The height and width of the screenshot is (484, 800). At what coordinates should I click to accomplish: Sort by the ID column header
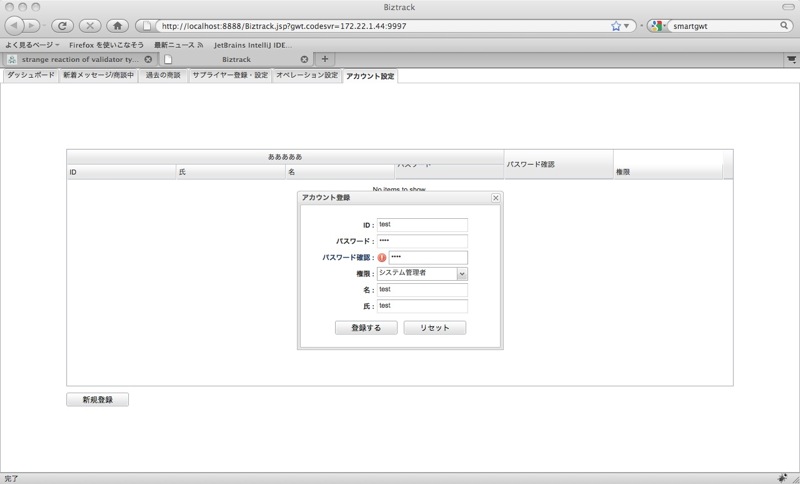tap(120, 172)
